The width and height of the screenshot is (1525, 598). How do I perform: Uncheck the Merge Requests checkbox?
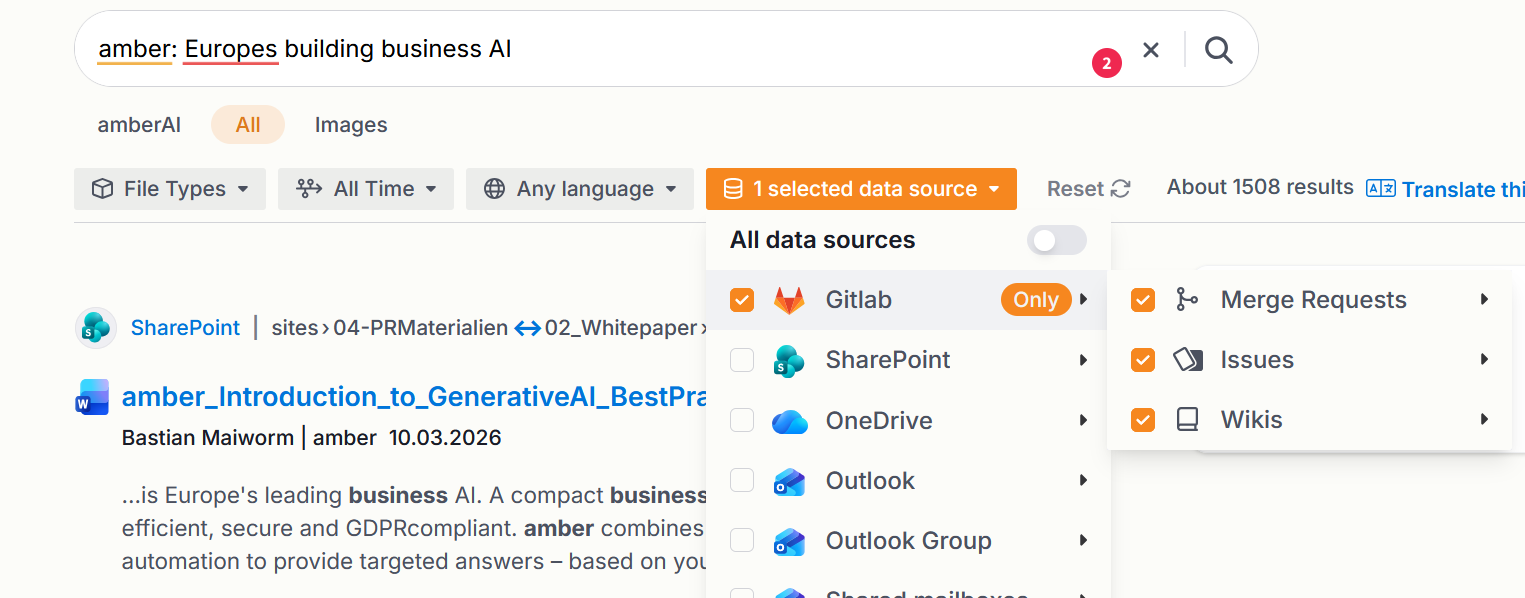click(1143, 300)
